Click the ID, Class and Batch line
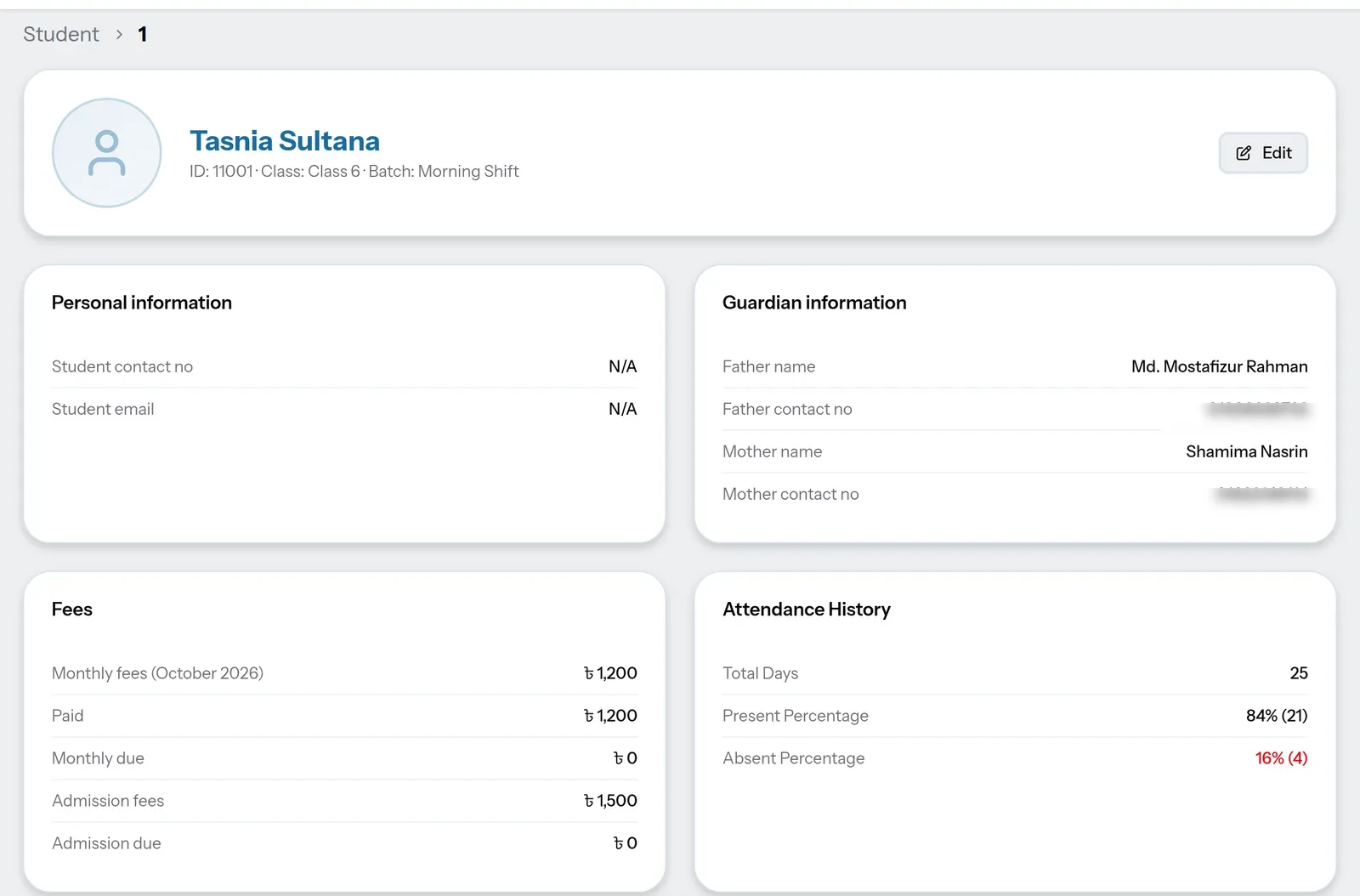 pos(354,171)
